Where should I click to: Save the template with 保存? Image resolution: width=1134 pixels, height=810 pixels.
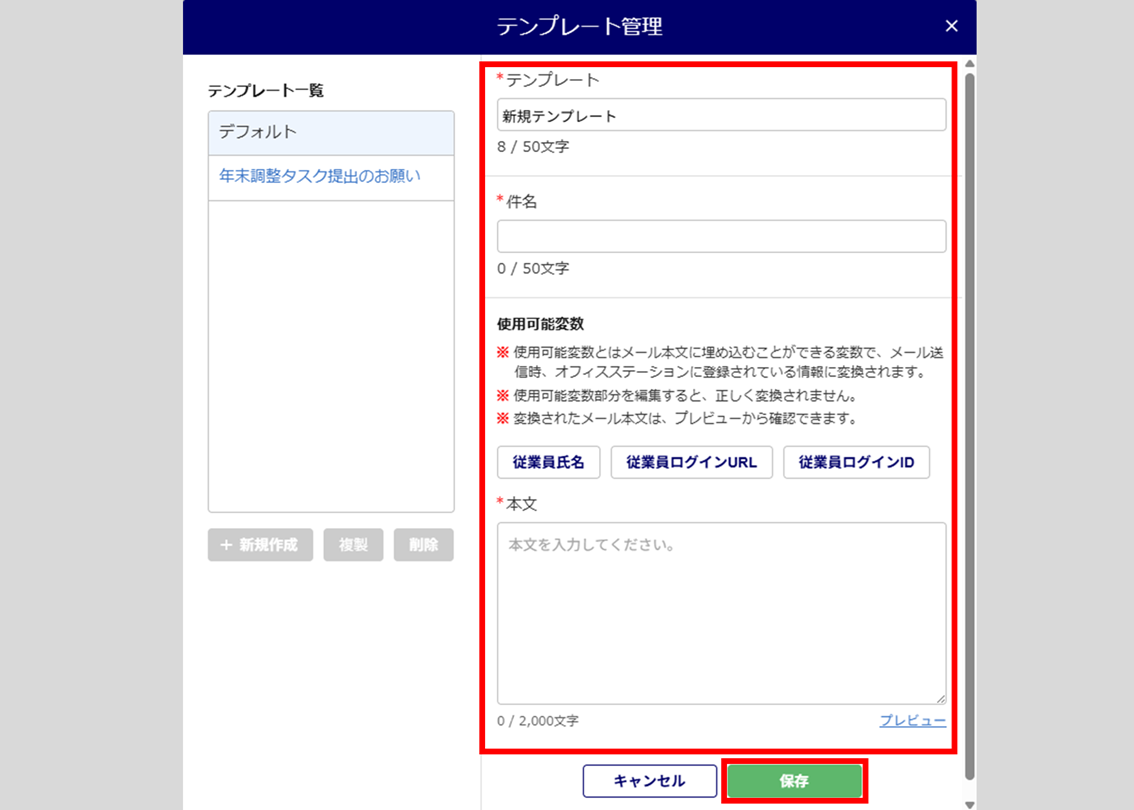click(794, 781)
